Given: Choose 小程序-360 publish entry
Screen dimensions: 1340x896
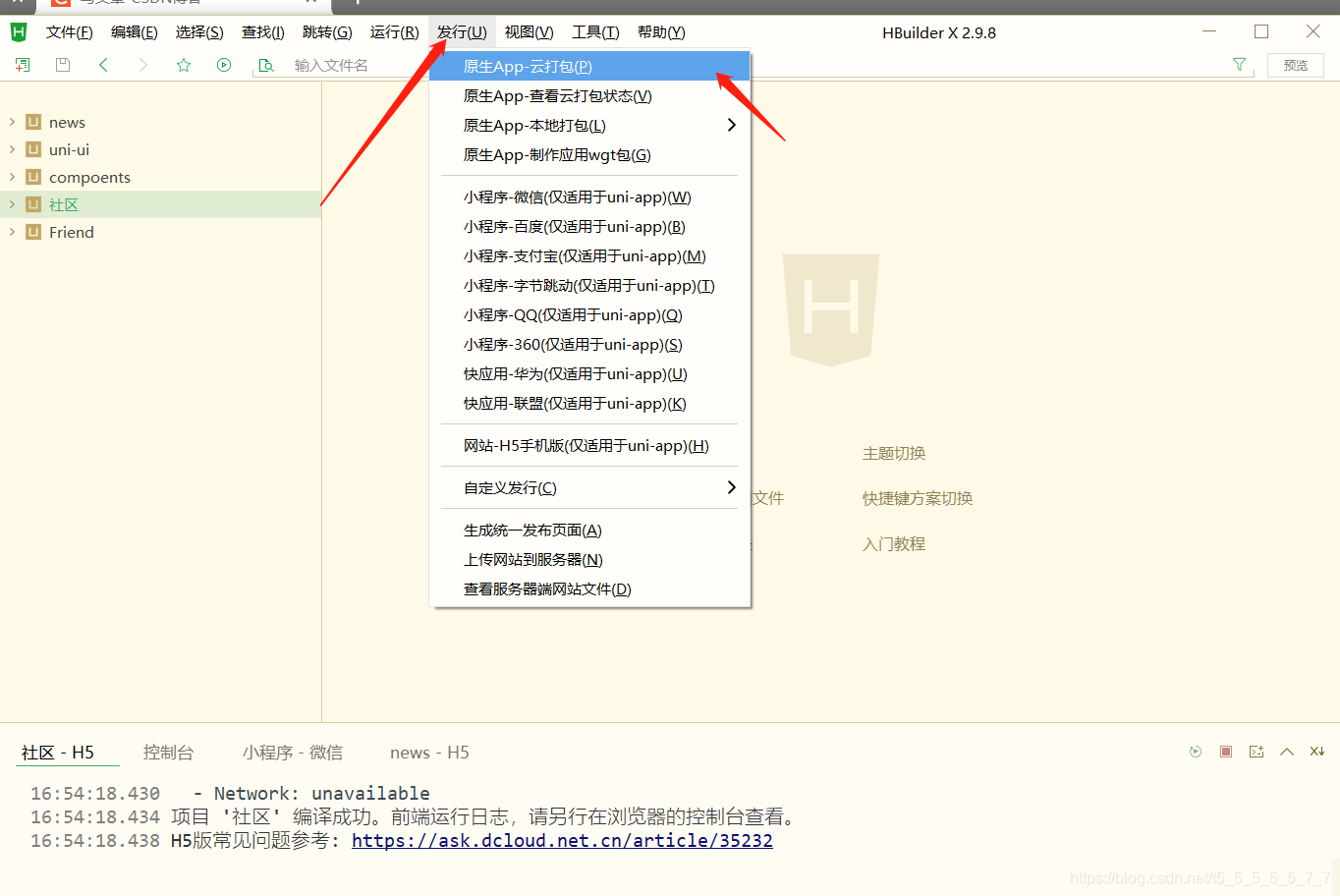Looking at the screenshot, I should tap(589, 345).
